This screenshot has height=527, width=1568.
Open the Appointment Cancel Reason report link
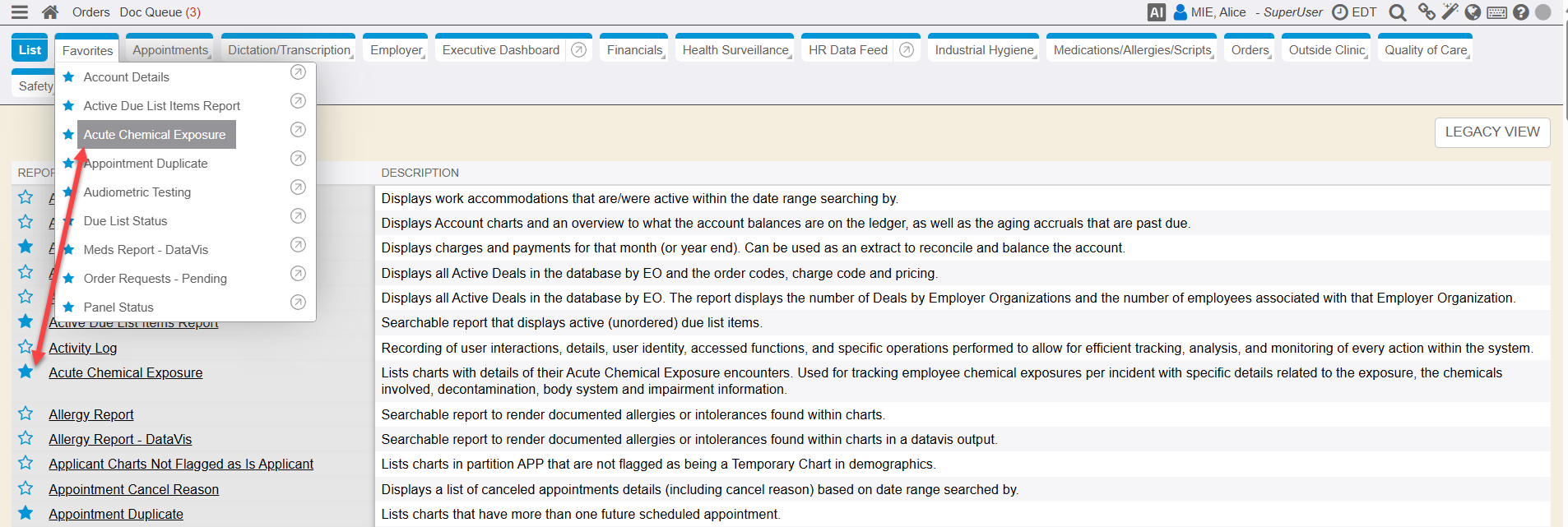(x=133, y=489)
